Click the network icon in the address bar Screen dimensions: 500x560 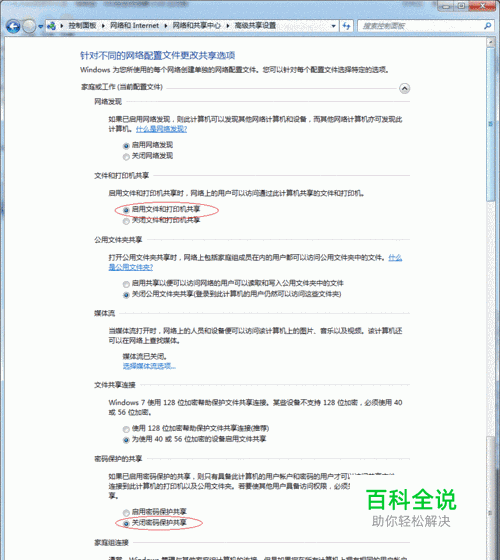pos(52,26)
